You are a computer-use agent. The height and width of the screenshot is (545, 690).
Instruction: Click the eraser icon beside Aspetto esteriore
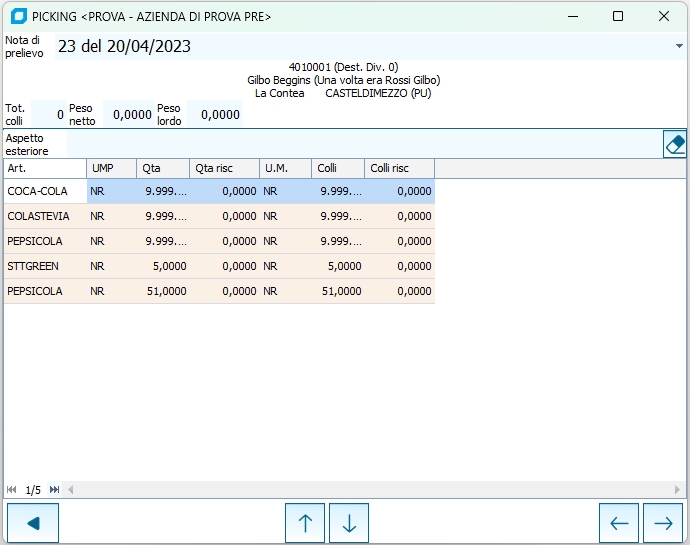(675, 144)
